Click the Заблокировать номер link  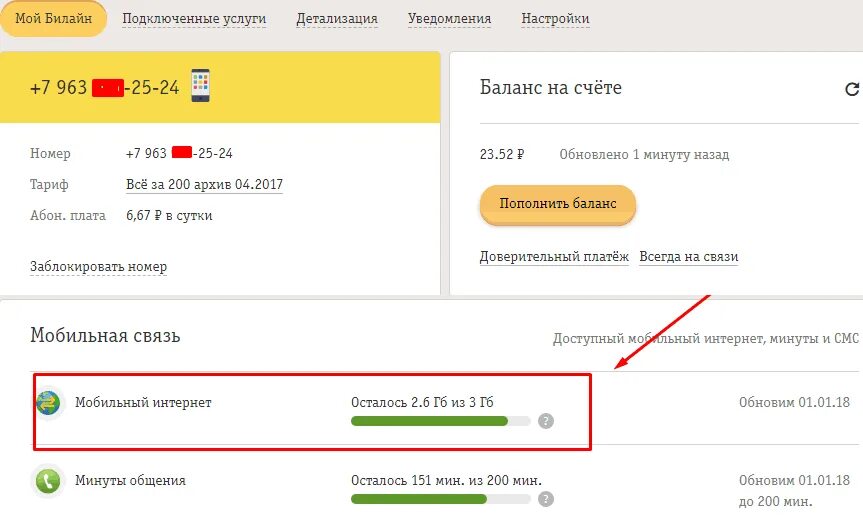tap(99, 267)
